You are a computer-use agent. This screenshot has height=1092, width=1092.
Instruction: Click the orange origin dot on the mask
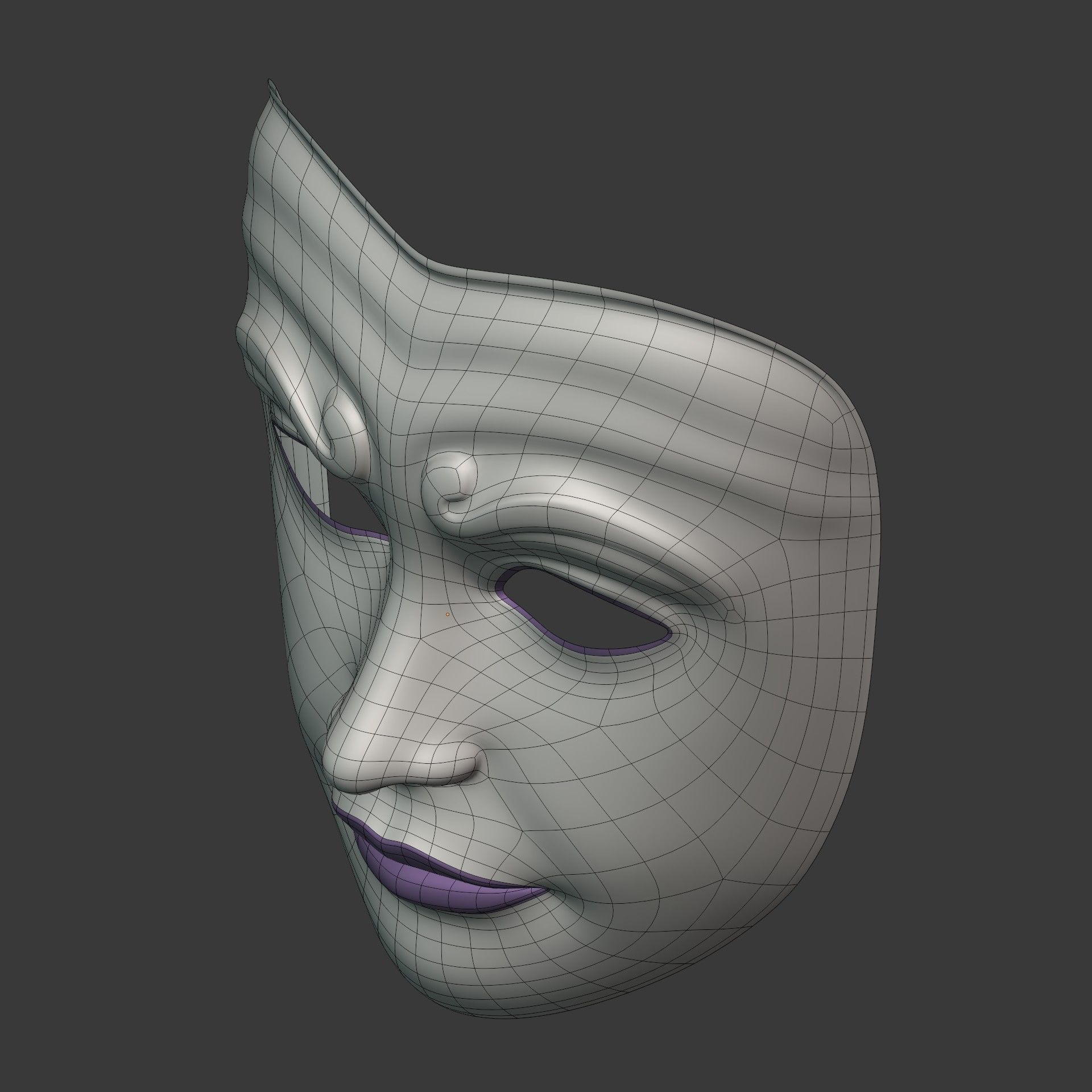tap(448, 614)
